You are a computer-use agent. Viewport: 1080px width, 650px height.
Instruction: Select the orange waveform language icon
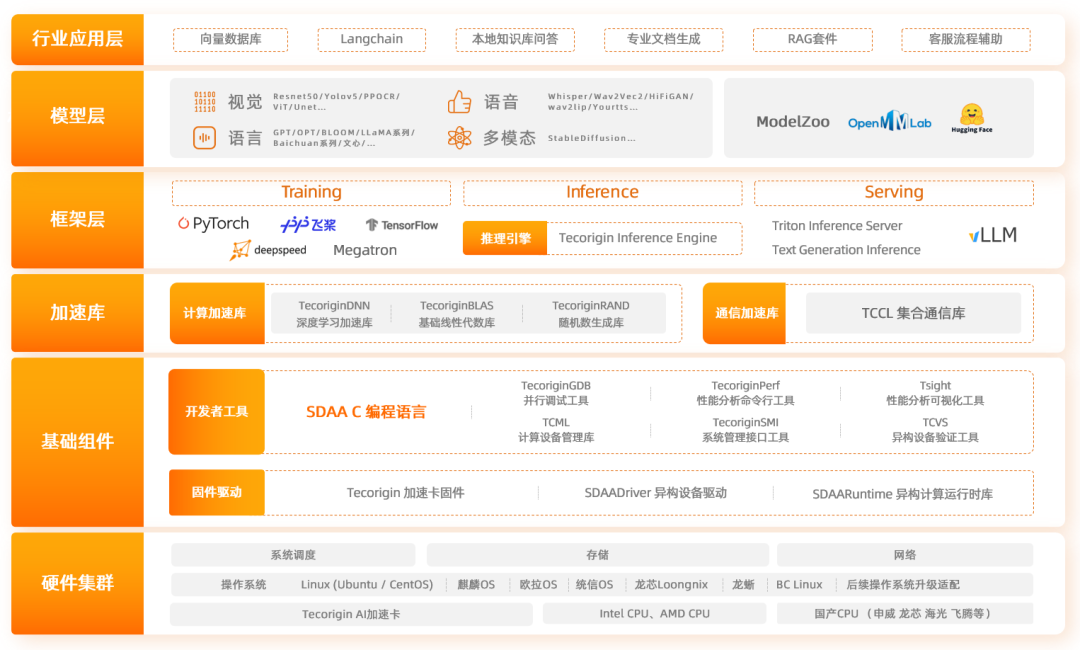pyautogui.click(x=204, y=138)
